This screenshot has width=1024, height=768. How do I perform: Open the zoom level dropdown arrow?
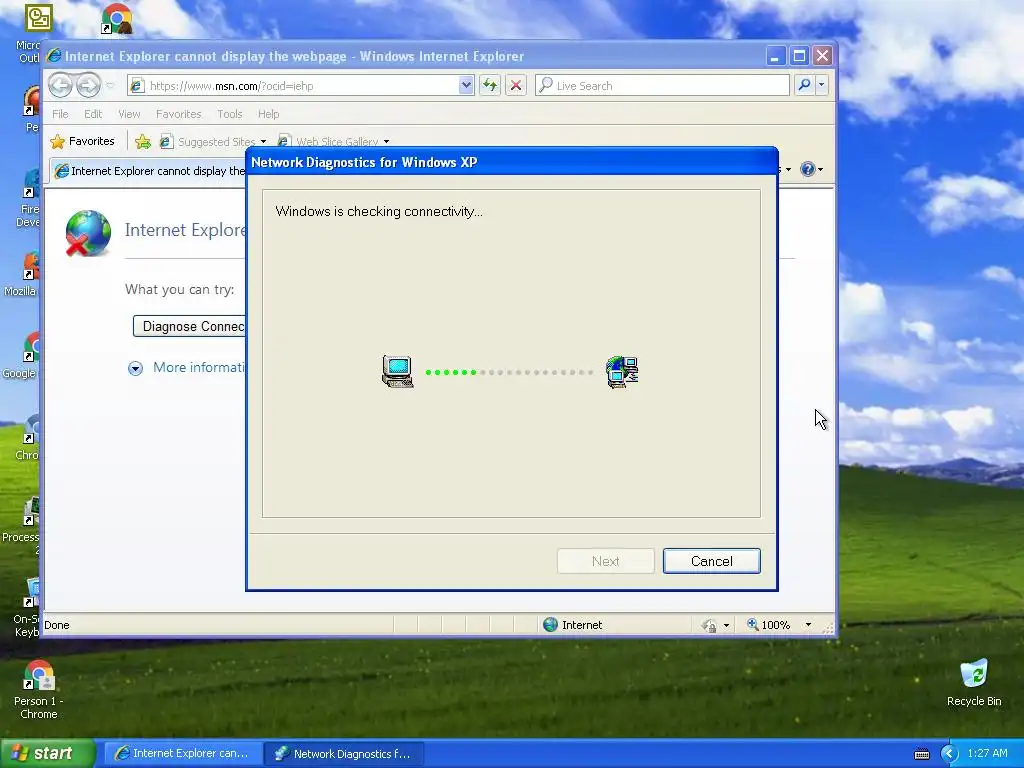[x=808, y=625]
